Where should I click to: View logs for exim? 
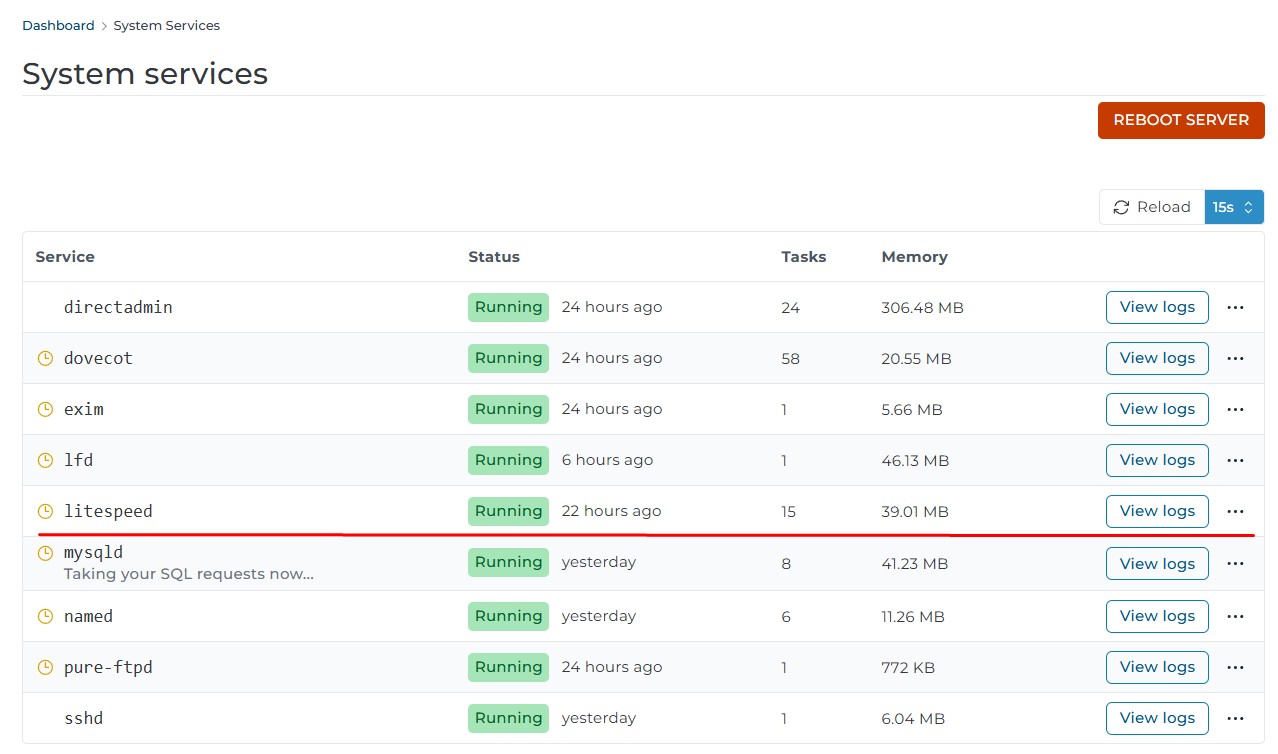(x=1157, y=409)
